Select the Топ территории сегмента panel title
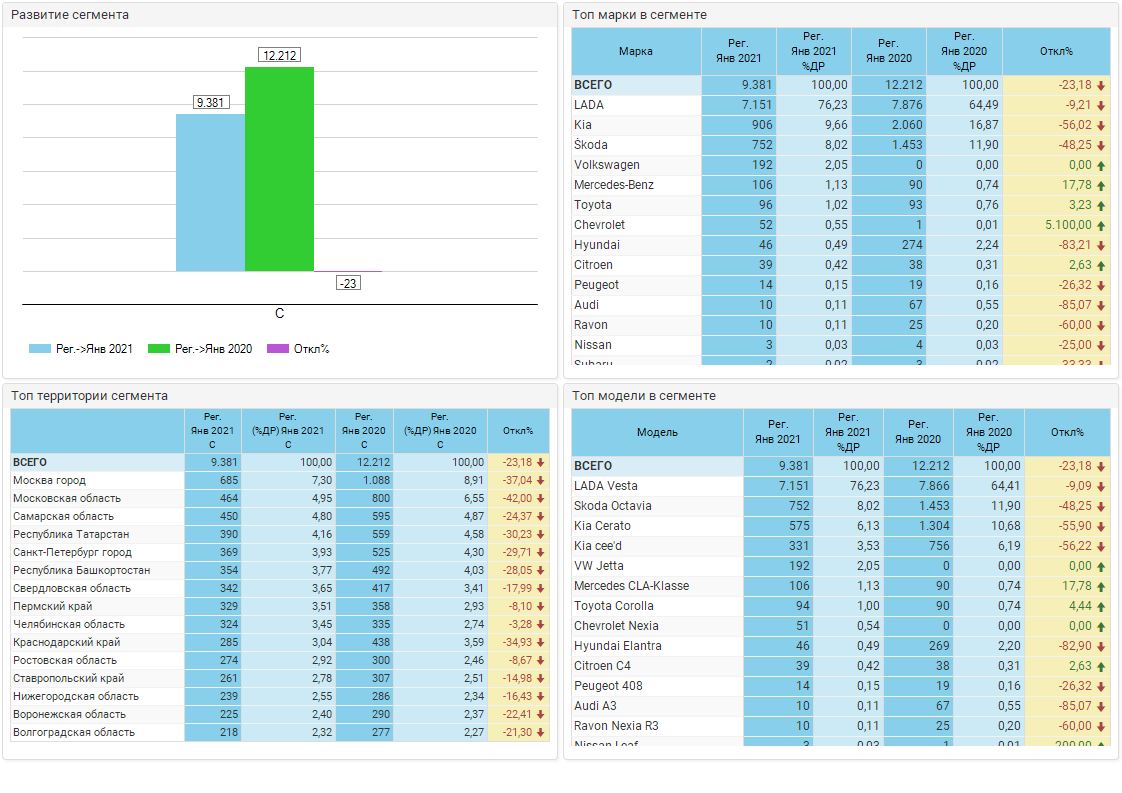Viewport: 1122px width, 793px height. [89, 396]
